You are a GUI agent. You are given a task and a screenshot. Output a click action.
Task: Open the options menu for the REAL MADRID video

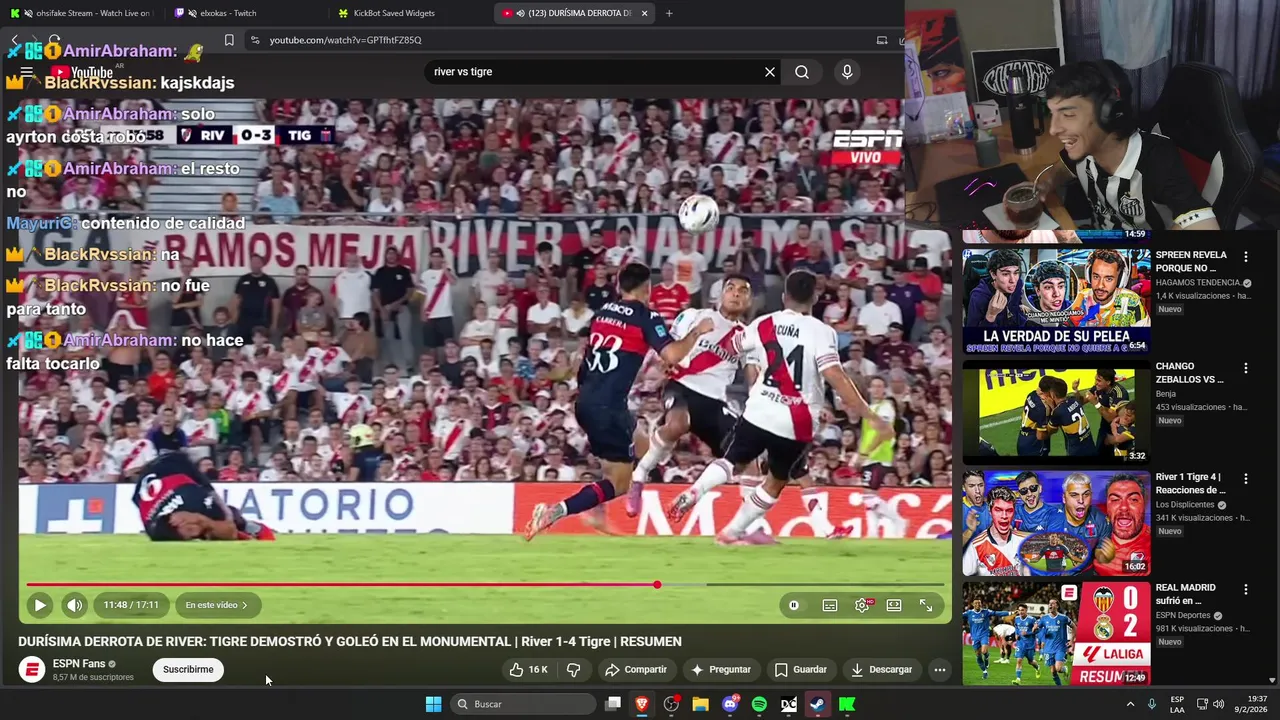tap(1246, 590)
